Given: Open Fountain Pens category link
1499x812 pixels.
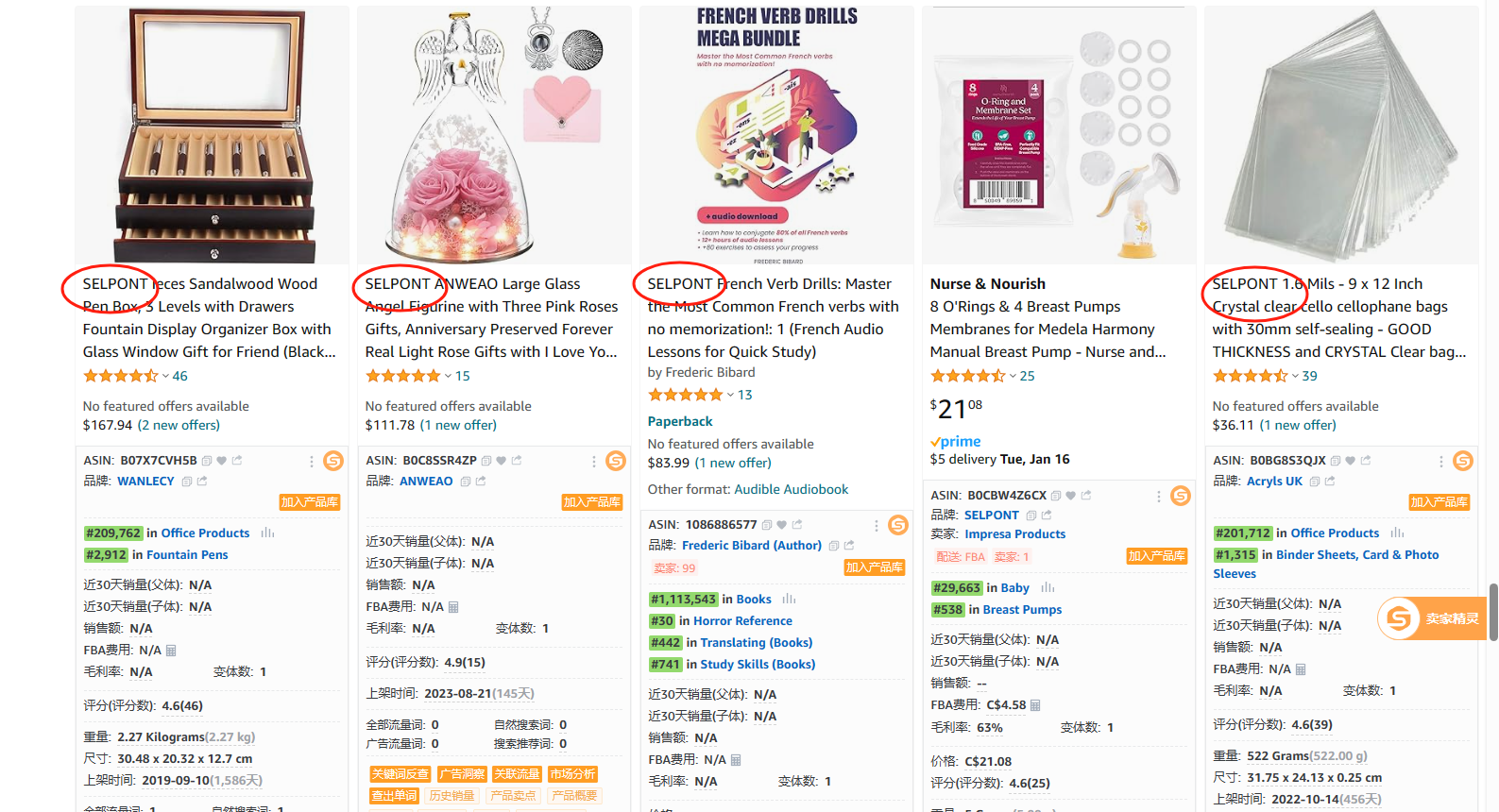Looking at the screenshot, I should pos(187,554).
